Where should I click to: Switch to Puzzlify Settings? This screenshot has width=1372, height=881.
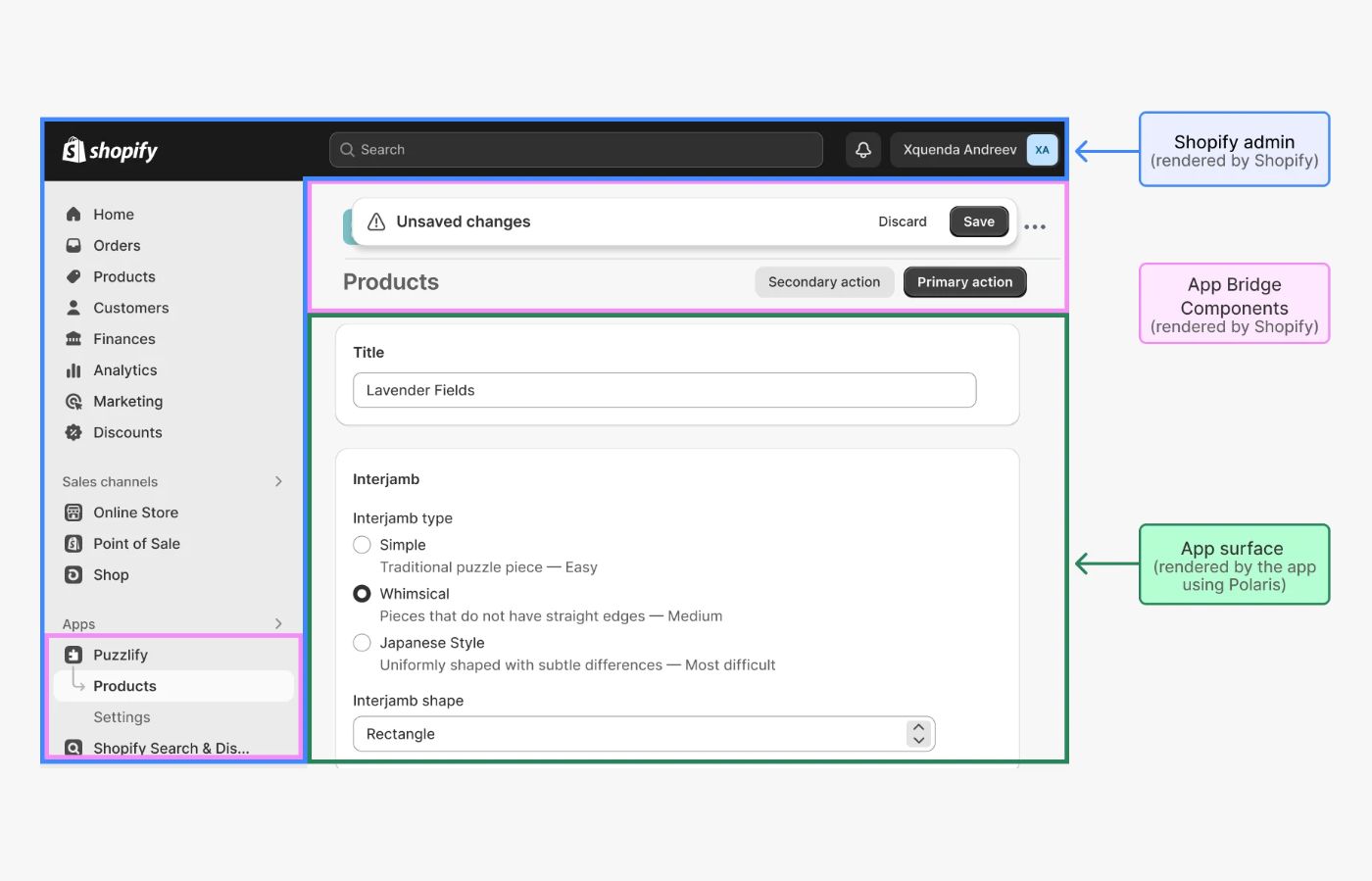click(x=122, y=716)
